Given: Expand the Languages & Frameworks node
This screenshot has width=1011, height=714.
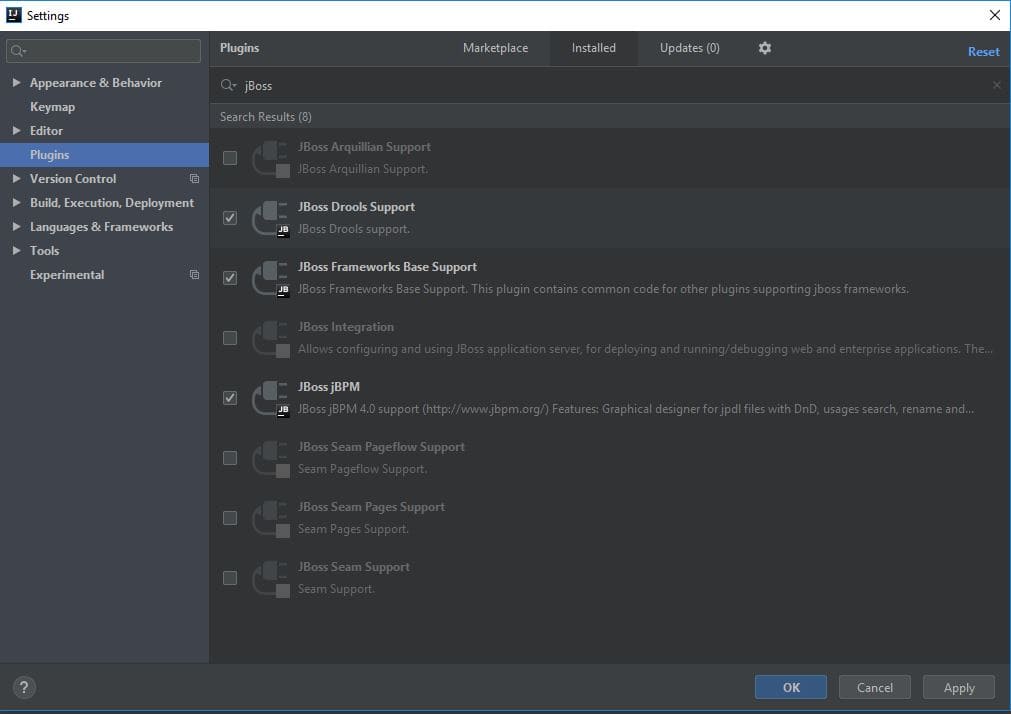Looking at the screenshot, I should click(16, 227).
